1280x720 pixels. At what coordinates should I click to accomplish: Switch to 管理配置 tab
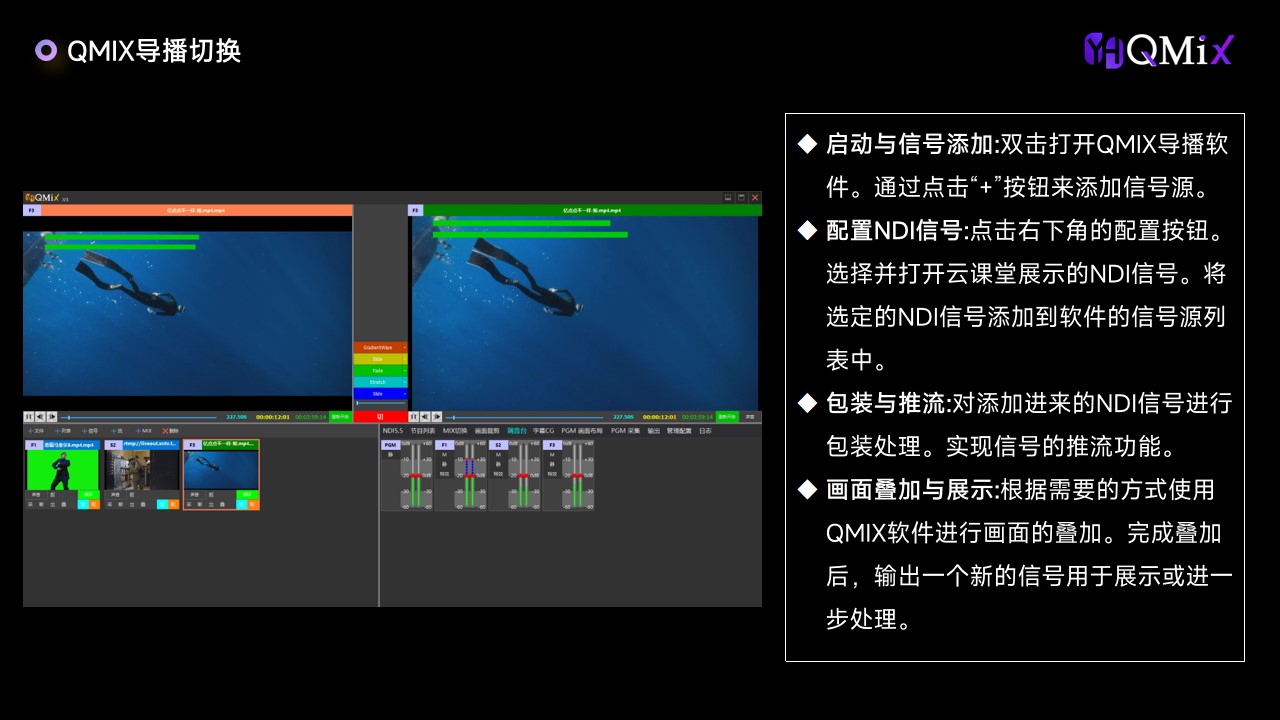pyautogui.click(x=679, y=431)
